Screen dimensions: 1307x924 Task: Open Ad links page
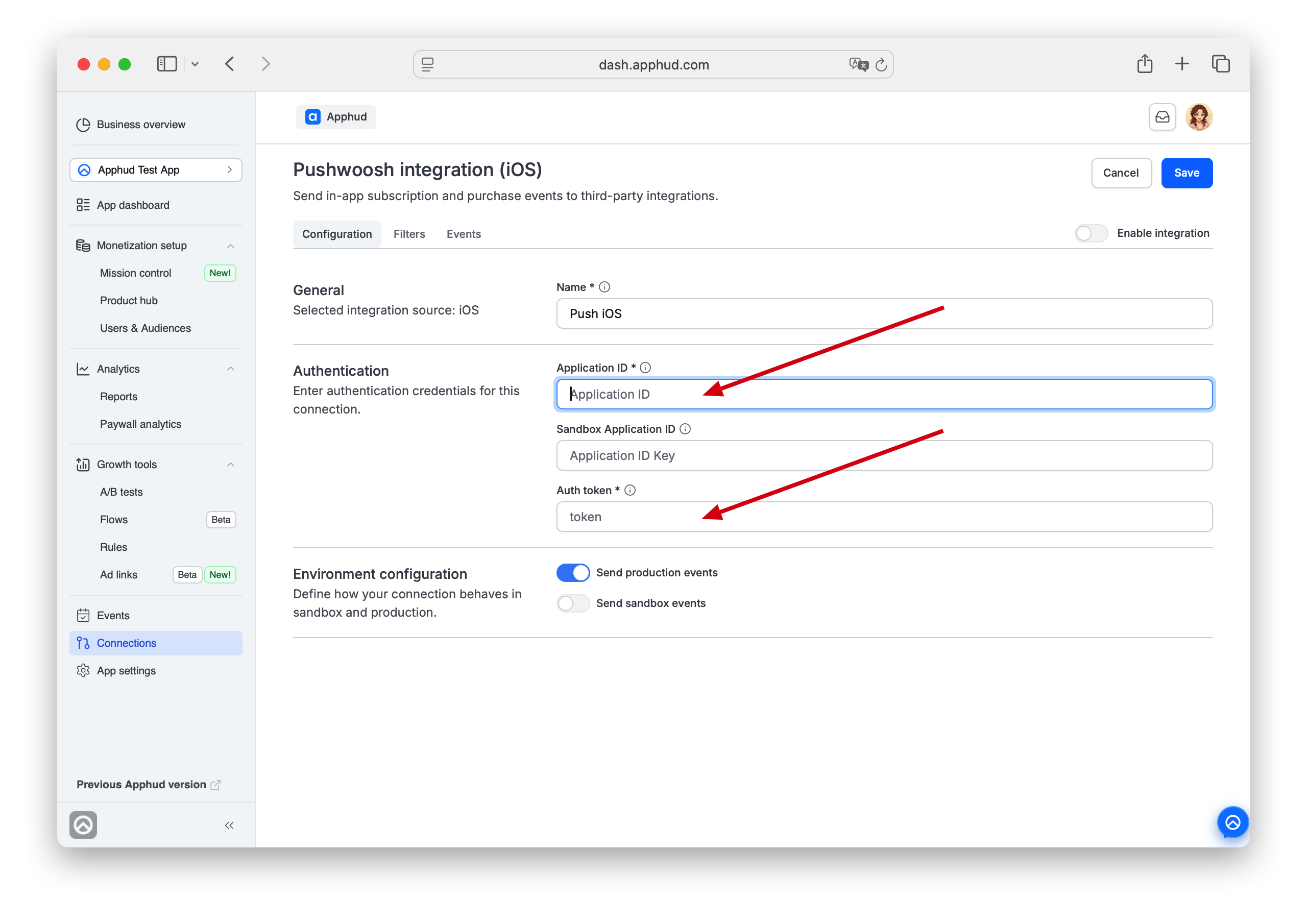[118, 574]
